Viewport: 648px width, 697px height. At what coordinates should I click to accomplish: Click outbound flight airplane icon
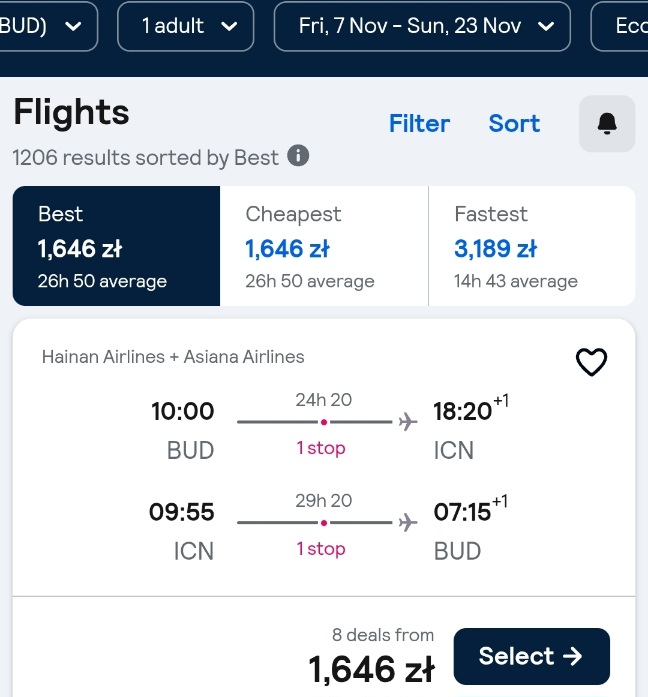pos(408,421)
